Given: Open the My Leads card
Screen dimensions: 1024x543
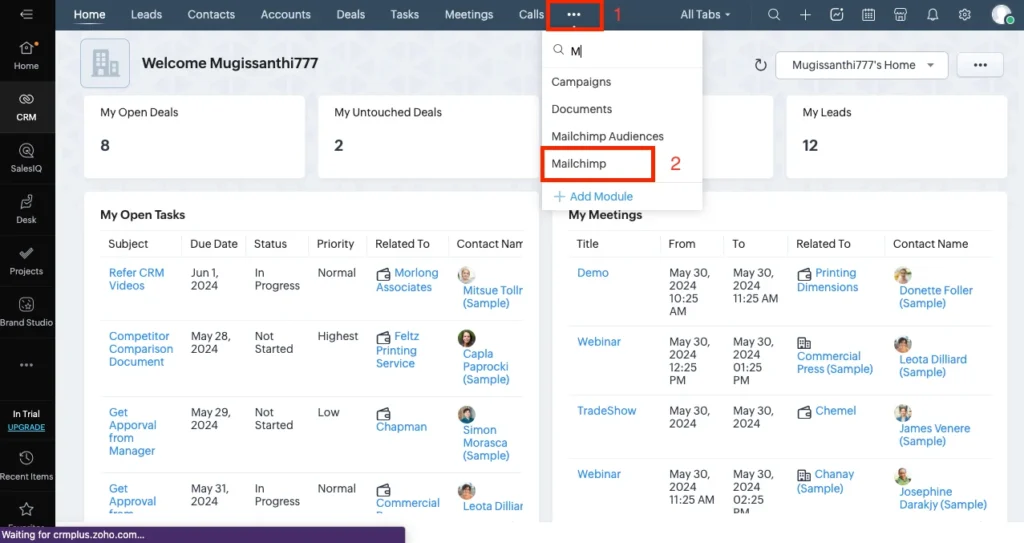Looking at the screenshot, I should [x=896, y=137].
